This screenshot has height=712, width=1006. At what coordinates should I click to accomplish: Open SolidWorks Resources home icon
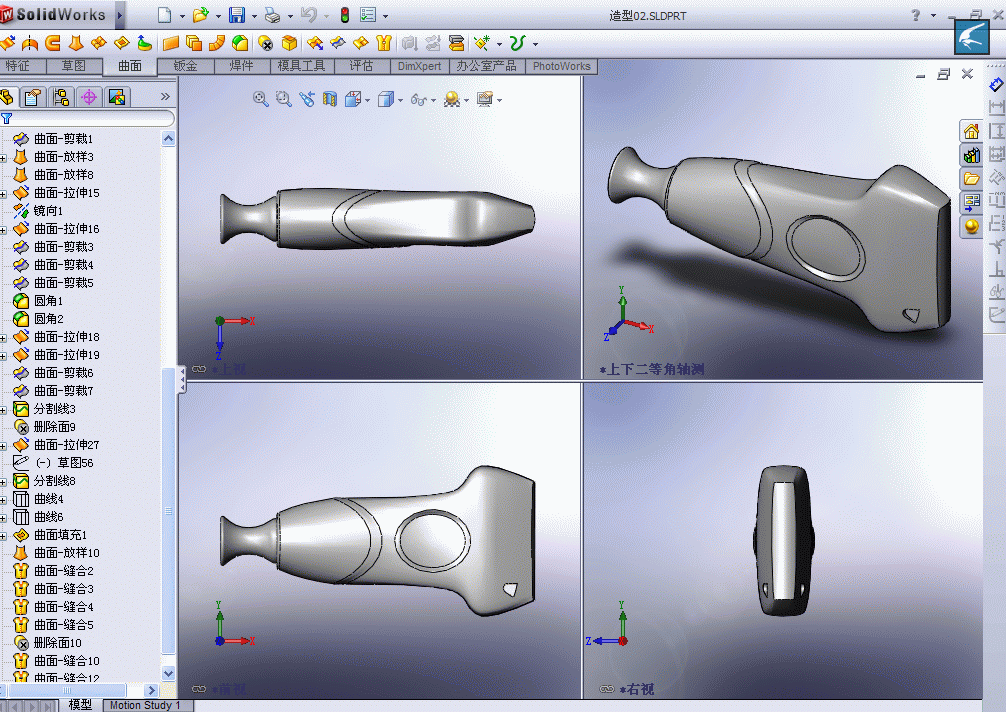click(x=971, y=131)
